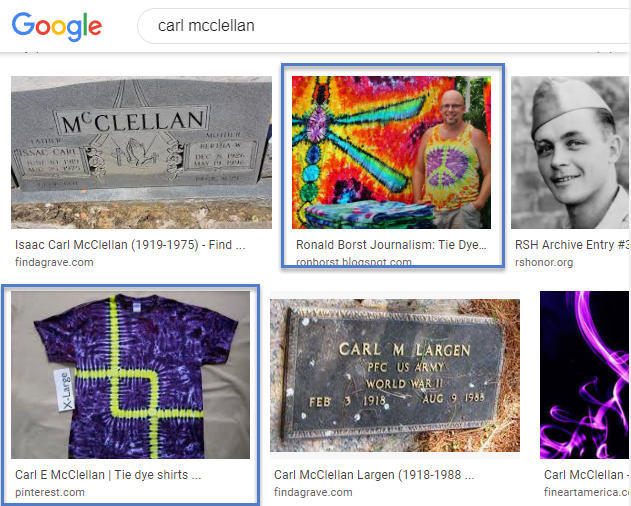Viewport: 631px width, 506px height.
Task: Click the Carl McClellan fineartamerica title
Action: (586, 475)
